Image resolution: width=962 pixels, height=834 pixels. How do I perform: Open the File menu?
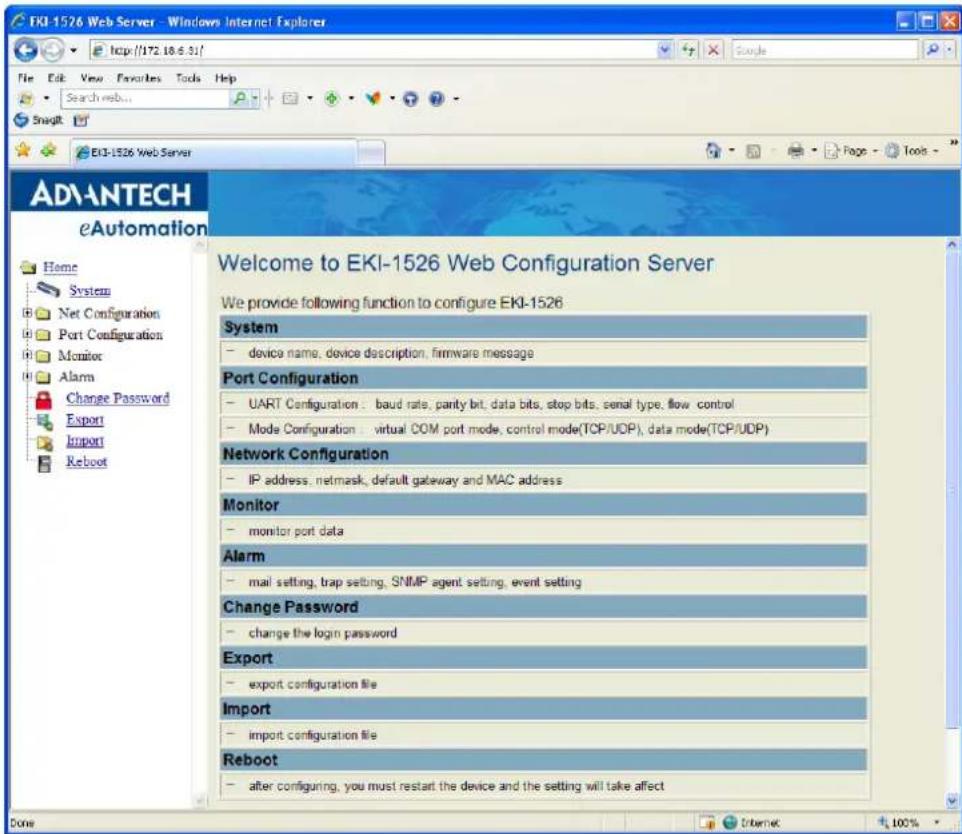tap(26, 78)
